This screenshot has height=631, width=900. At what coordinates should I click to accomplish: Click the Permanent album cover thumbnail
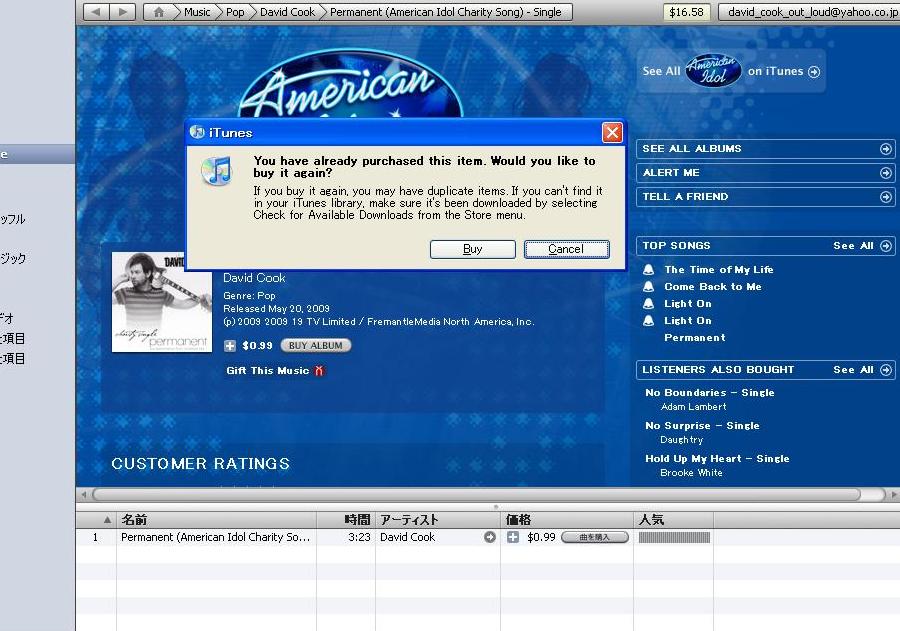point(162,302)
